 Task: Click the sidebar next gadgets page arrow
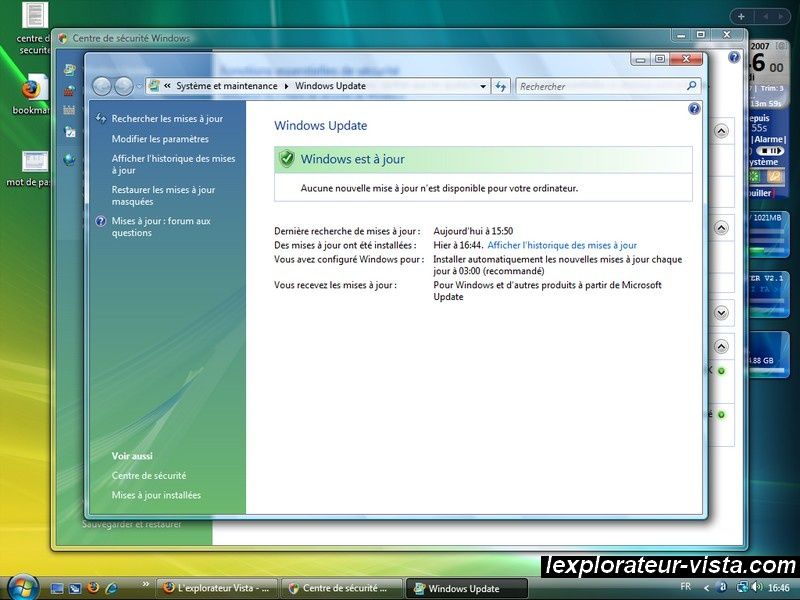(781, 16)
